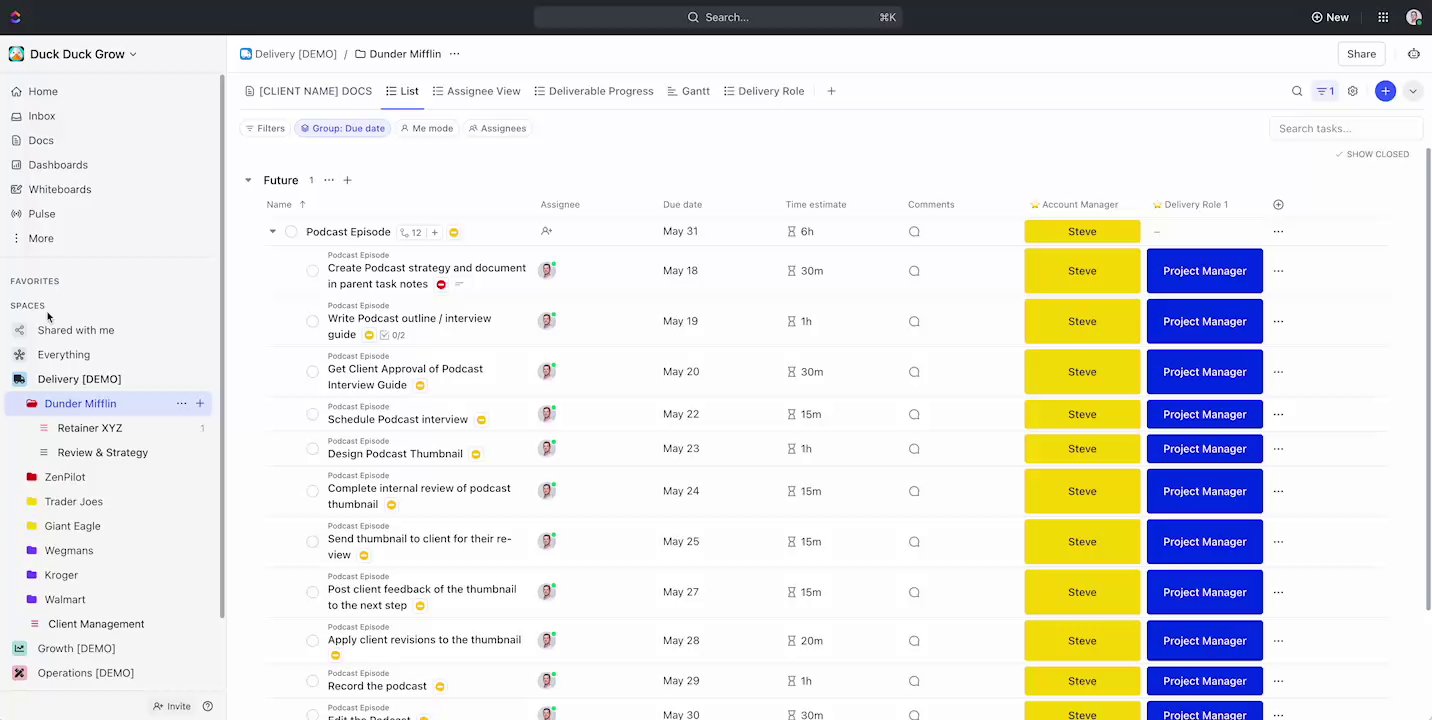Click the Share button
The image size is (1432, 720).
click(x=1361, y=54)
